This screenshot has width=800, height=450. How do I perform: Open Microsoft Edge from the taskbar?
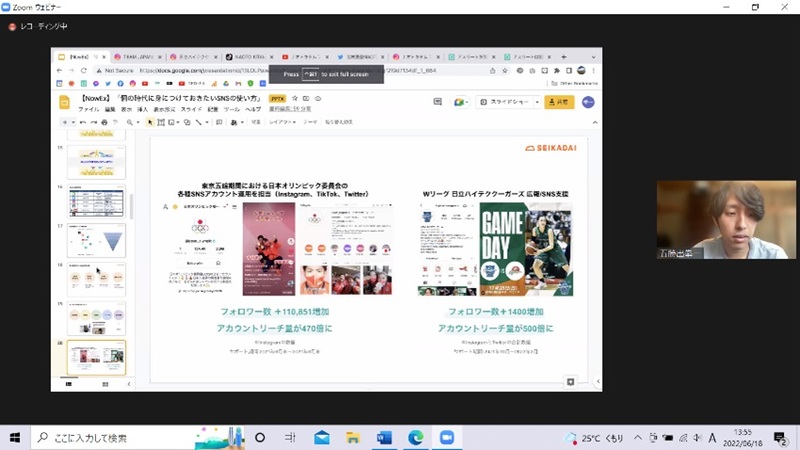(x=416, y=438)
